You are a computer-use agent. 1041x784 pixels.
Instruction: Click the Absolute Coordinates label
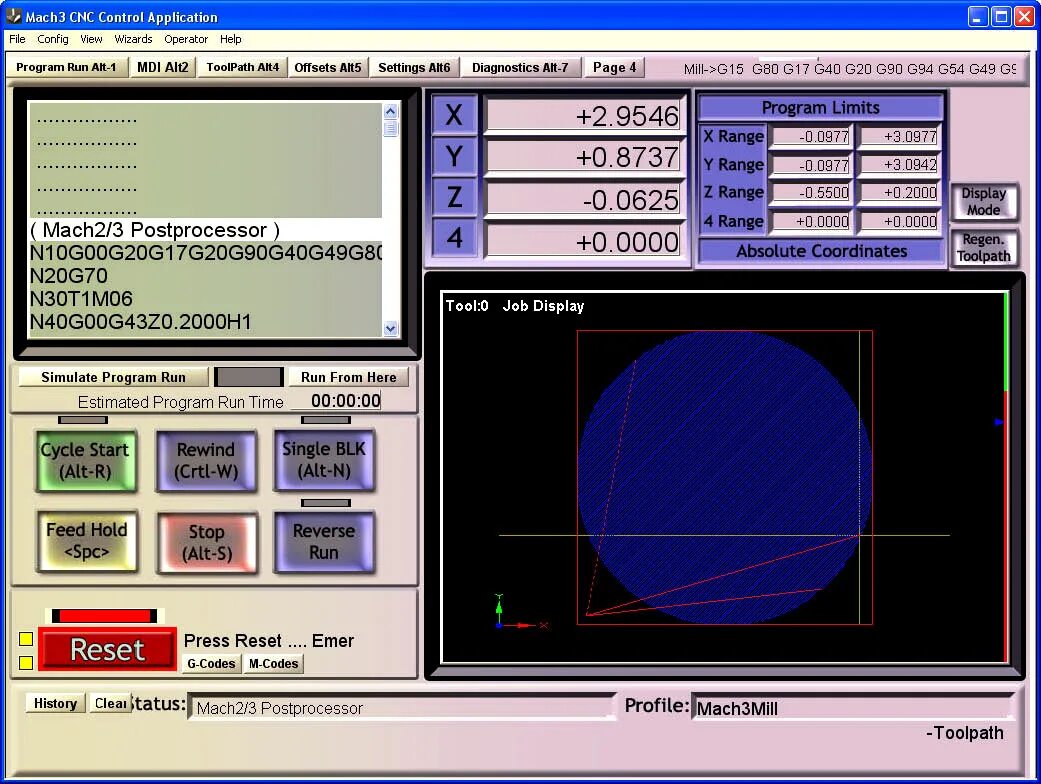tap(821, 251)
